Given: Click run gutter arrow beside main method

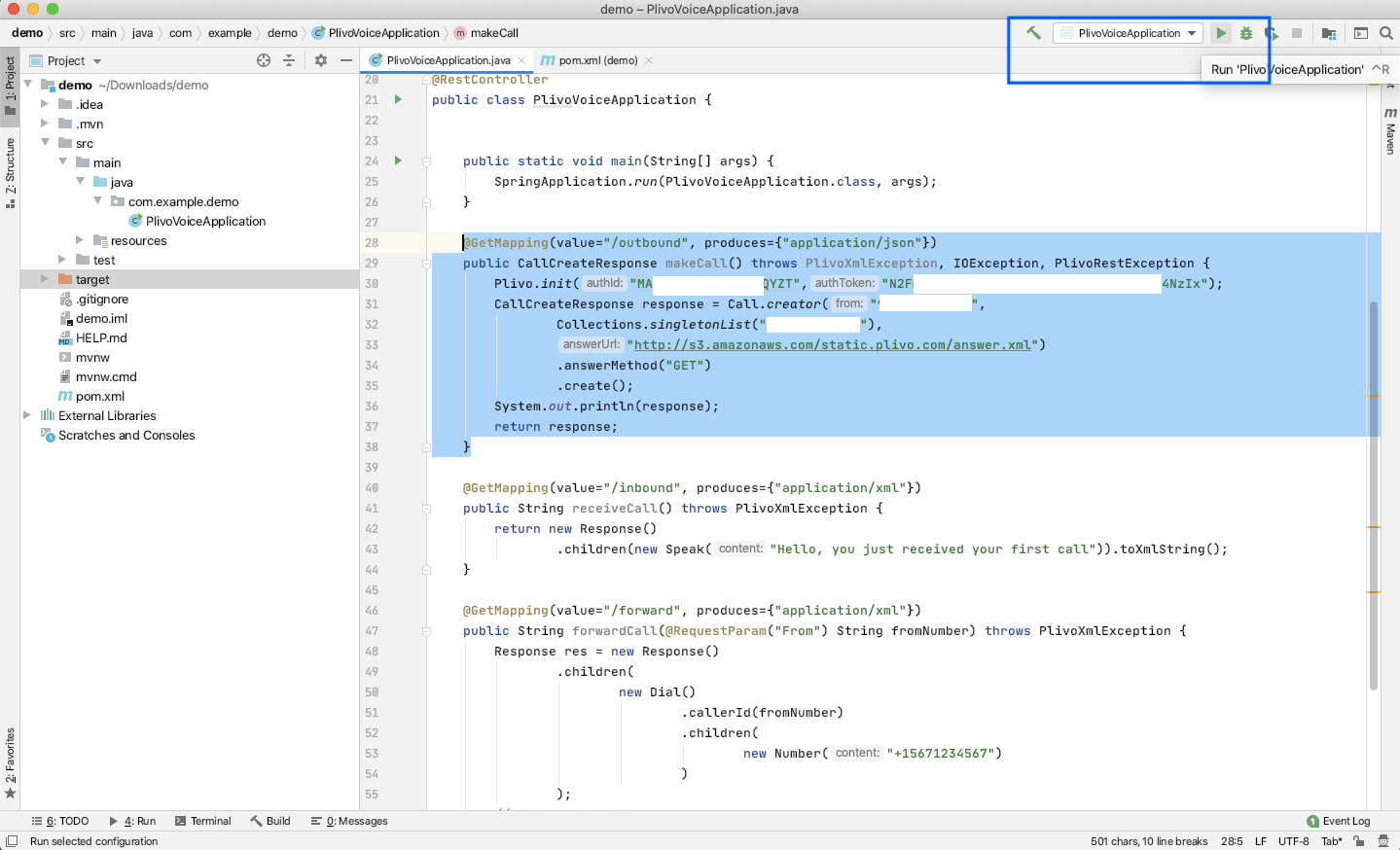Looking at the screenshot, I should pyautogui.click(x=398, y=160).
